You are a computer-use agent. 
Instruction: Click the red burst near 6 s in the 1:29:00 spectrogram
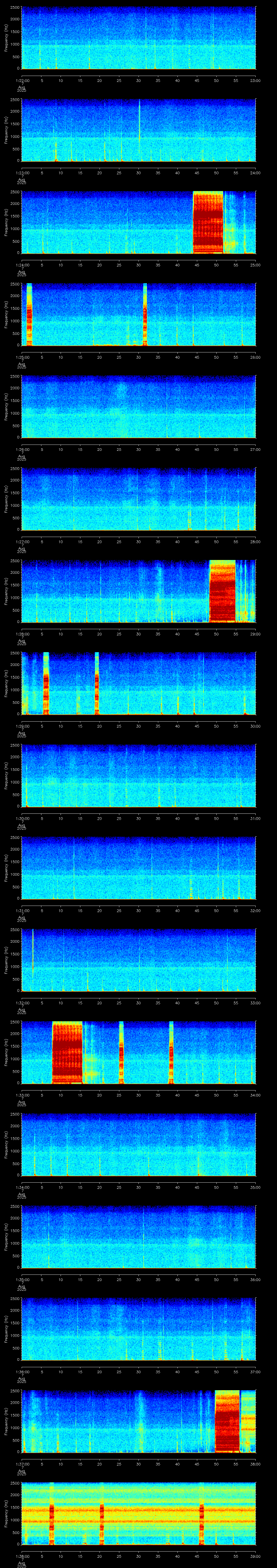46,683
